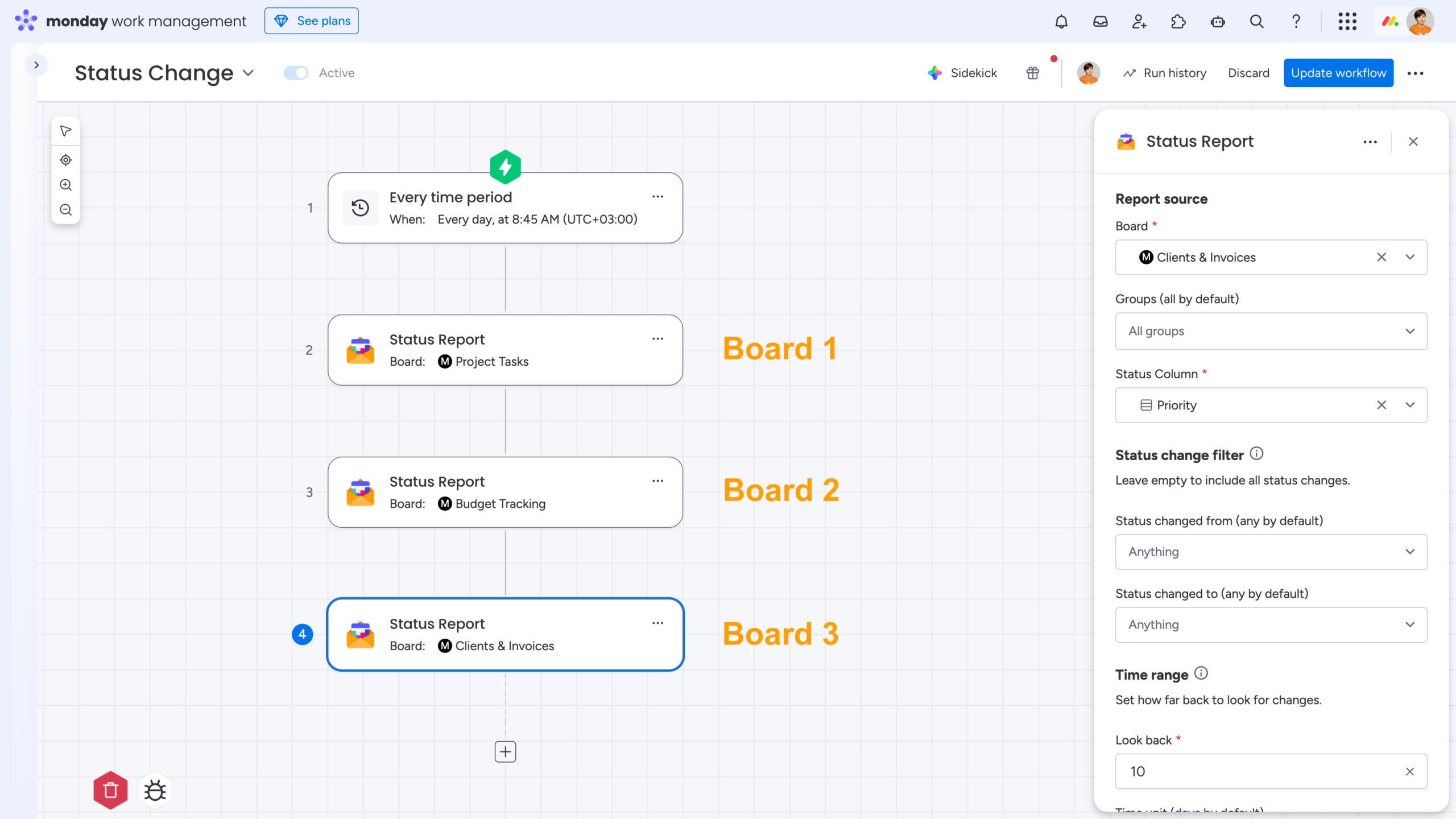Viewport: 1456px width, 819px height.
Task: Open Run history
Action: (1164, 73)
